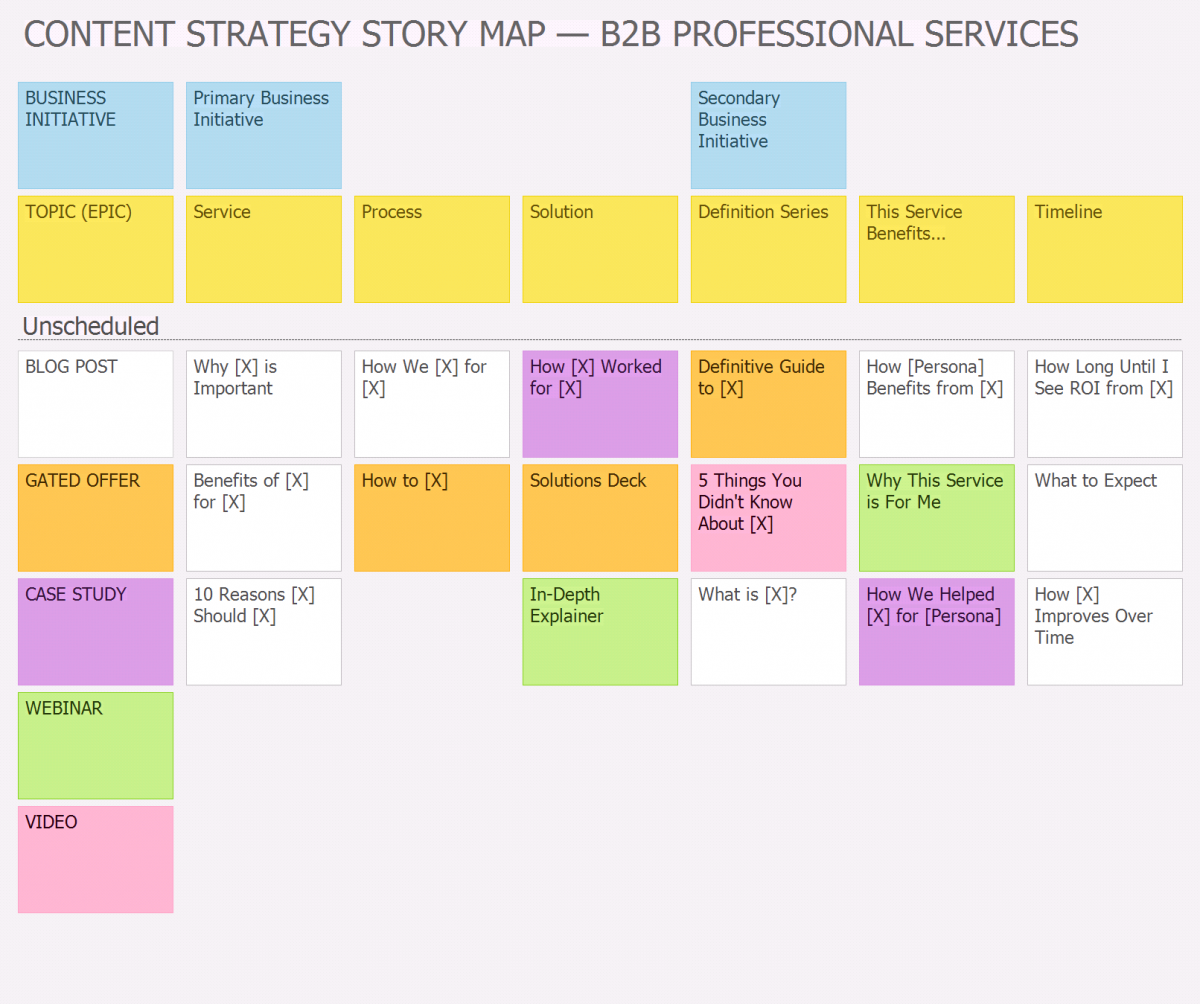
Task: Click the "How We Helped [X] for [Persona]" card
Action: (x=936, y=632)
